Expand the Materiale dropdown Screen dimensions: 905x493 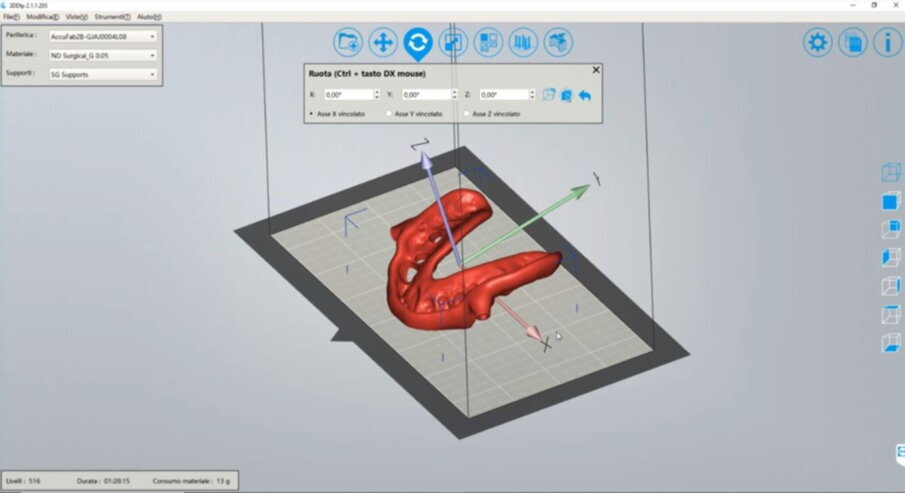(102, 55)
